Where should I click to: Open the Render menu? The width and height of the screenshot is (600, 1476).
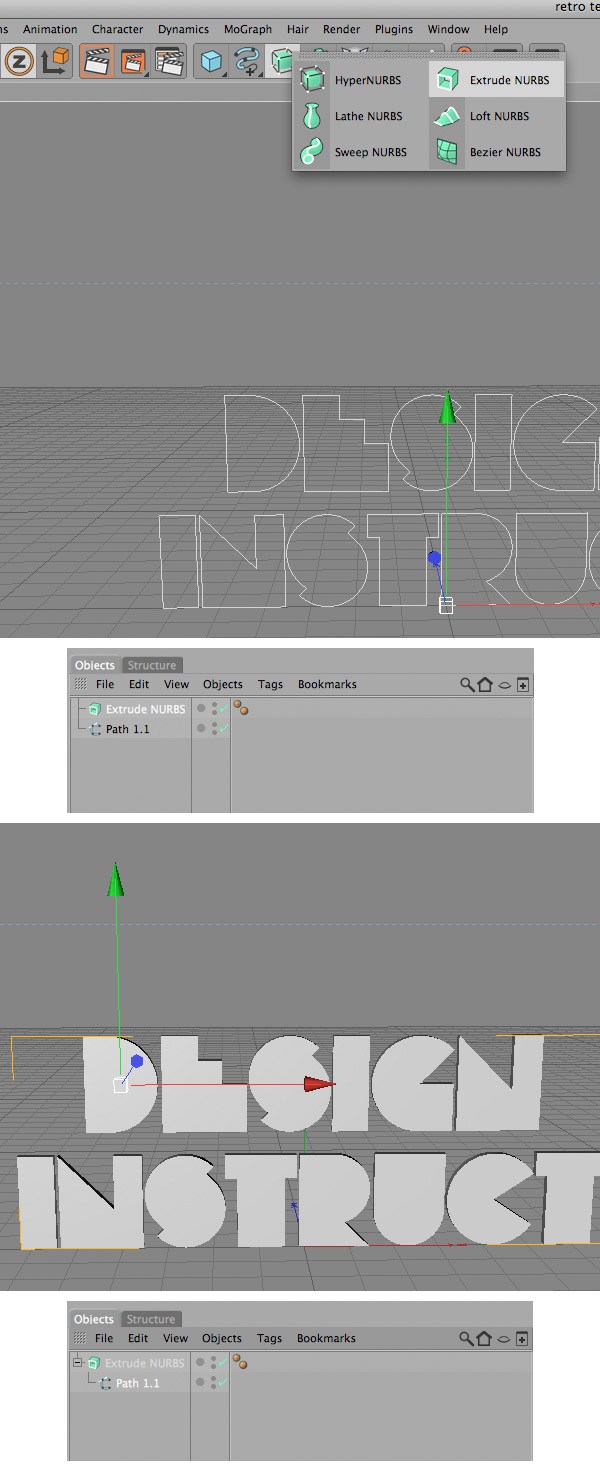[342, 29]
